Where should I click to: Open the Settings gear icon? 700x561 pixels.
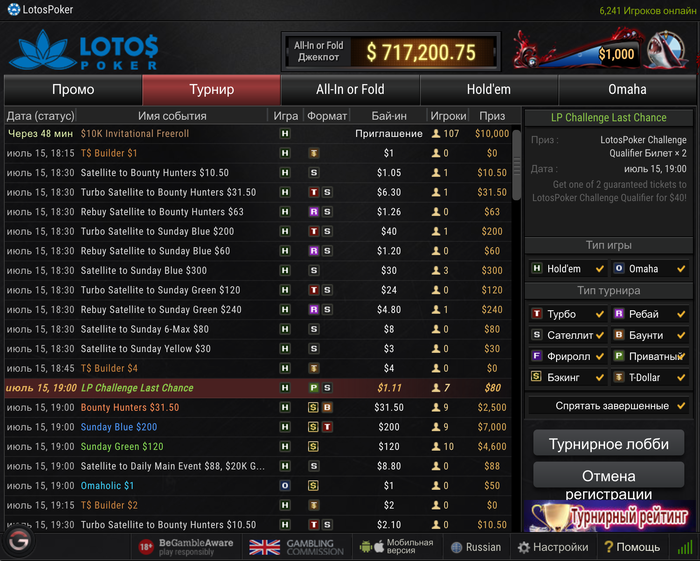point(524,547)
